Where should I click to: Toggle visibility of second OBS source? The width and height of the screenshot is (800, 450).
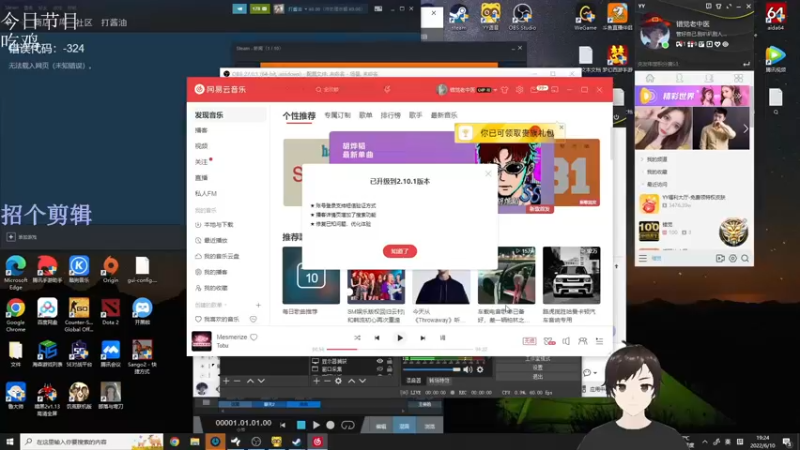[x=380, y=369]
